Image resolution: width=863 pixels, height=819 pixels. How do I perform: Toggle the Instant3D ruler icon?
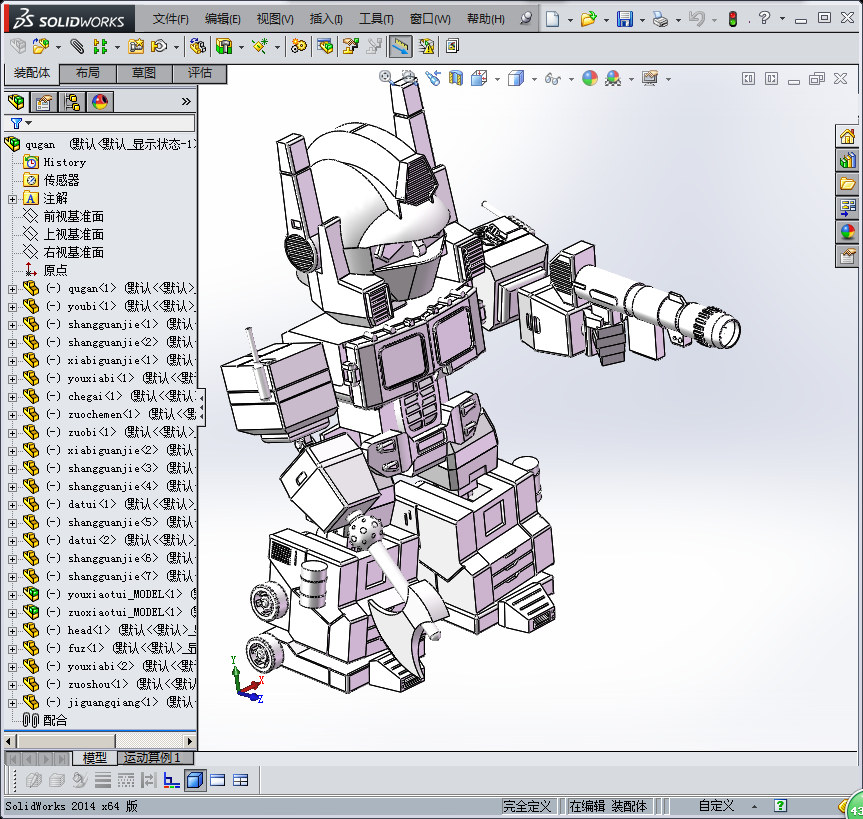[401, 46]
